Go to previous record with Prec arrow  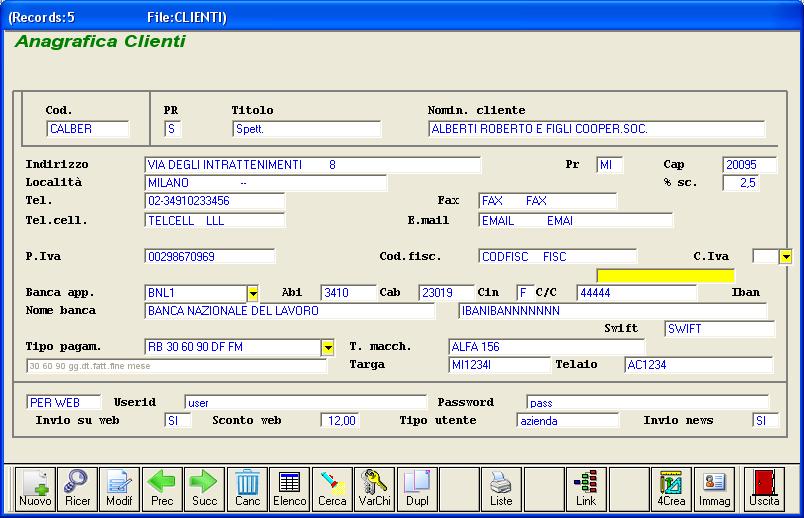pyautogui.click(x=162, y=489)
